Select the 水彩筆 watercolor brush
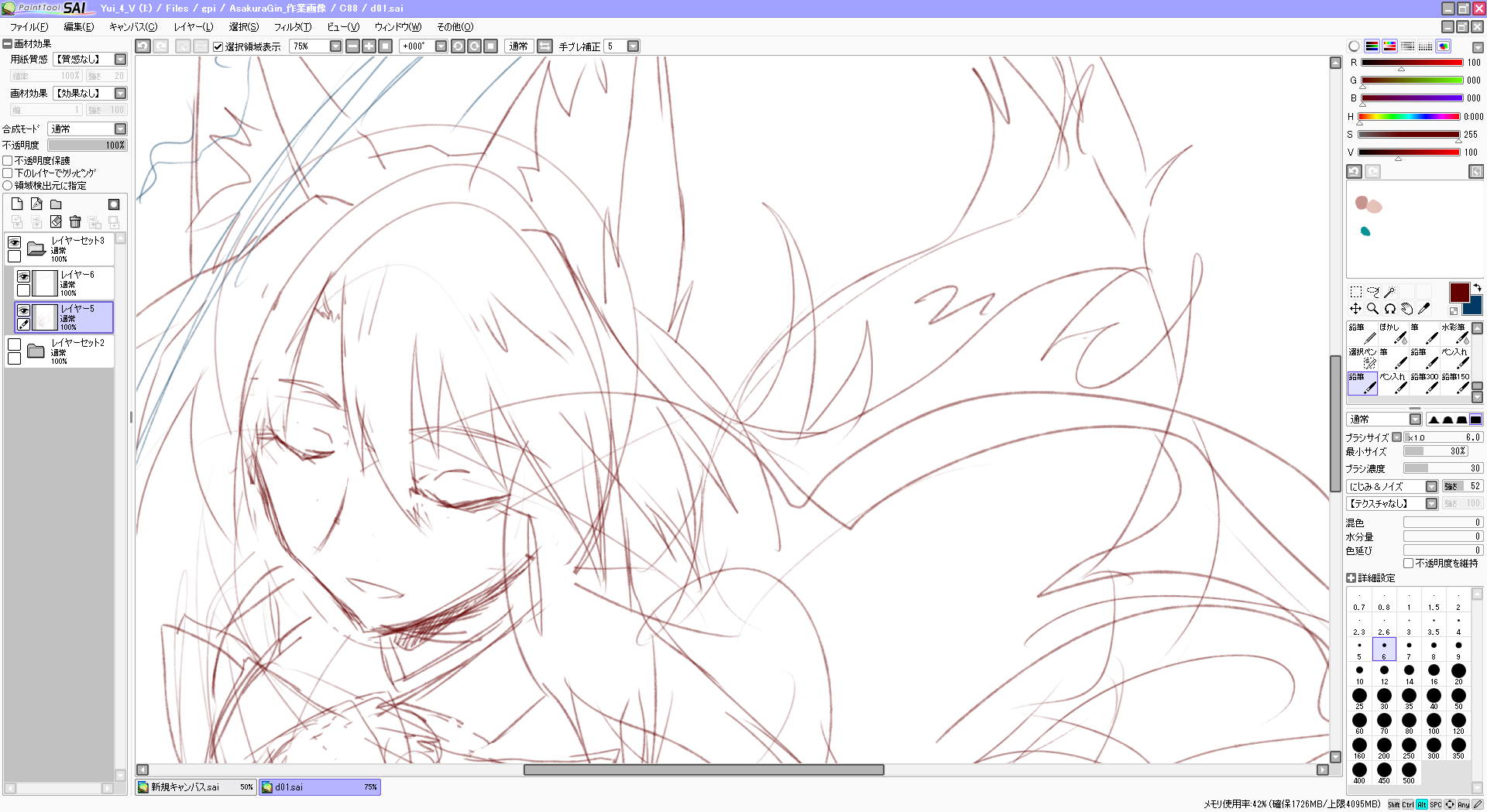The height and width of the screenshot is (812, 1487). pyautogui.click(x=1454, y=333)
